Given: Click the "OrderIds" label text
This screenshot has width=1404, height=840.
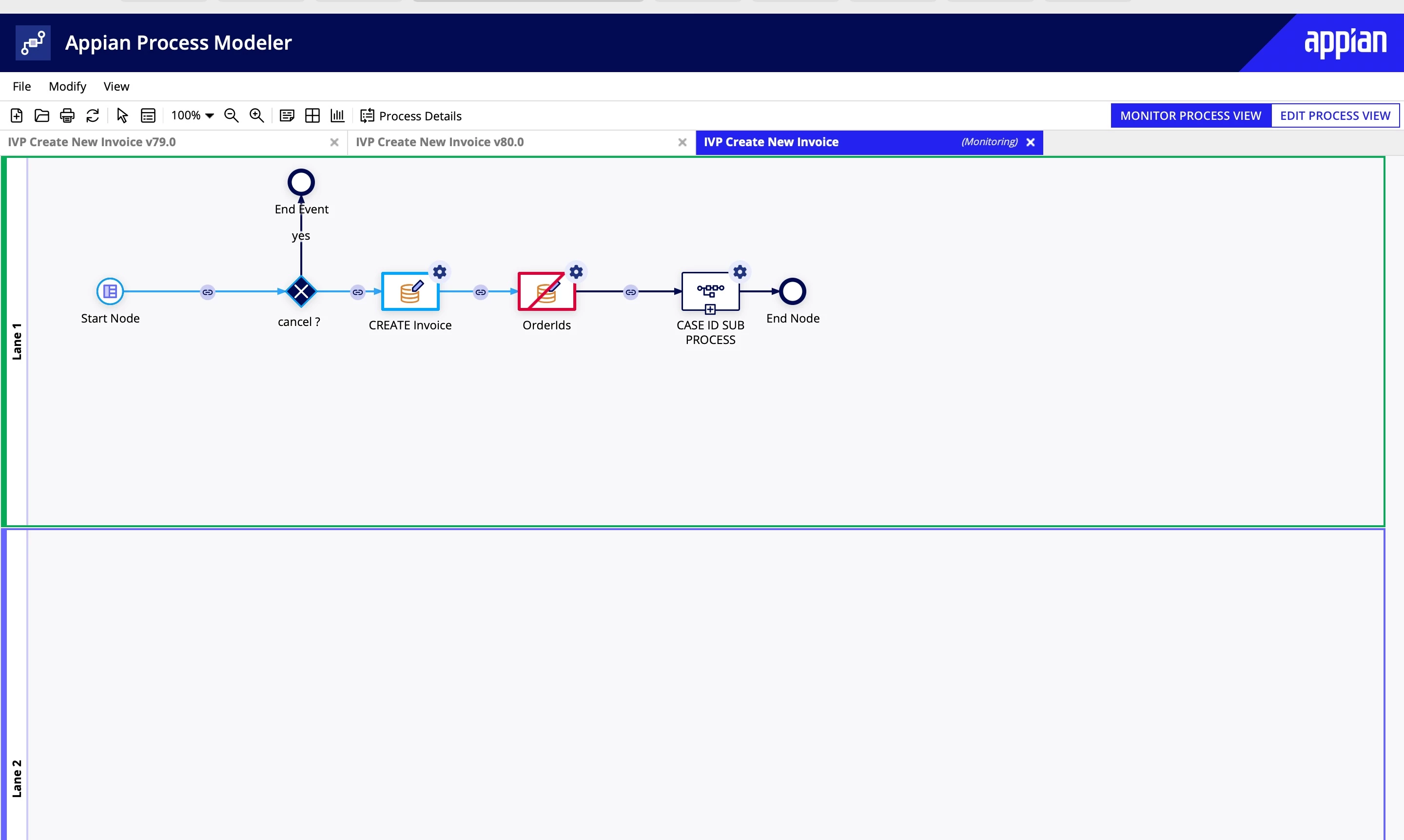Looking at the screenshot, I should [x=546, y=325].
